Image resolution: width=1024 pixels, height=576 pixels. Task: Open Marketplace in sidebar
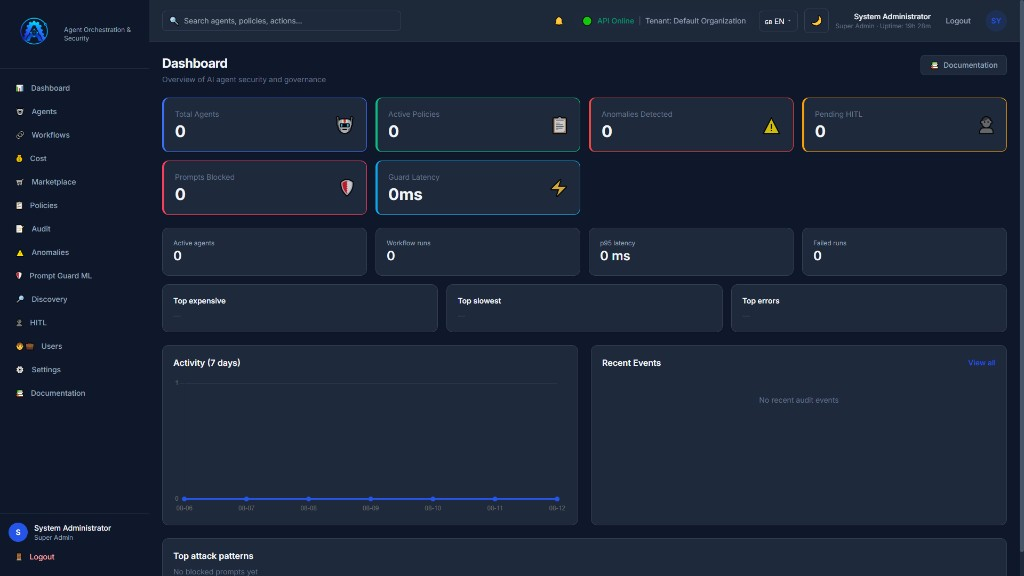[54, 182]
